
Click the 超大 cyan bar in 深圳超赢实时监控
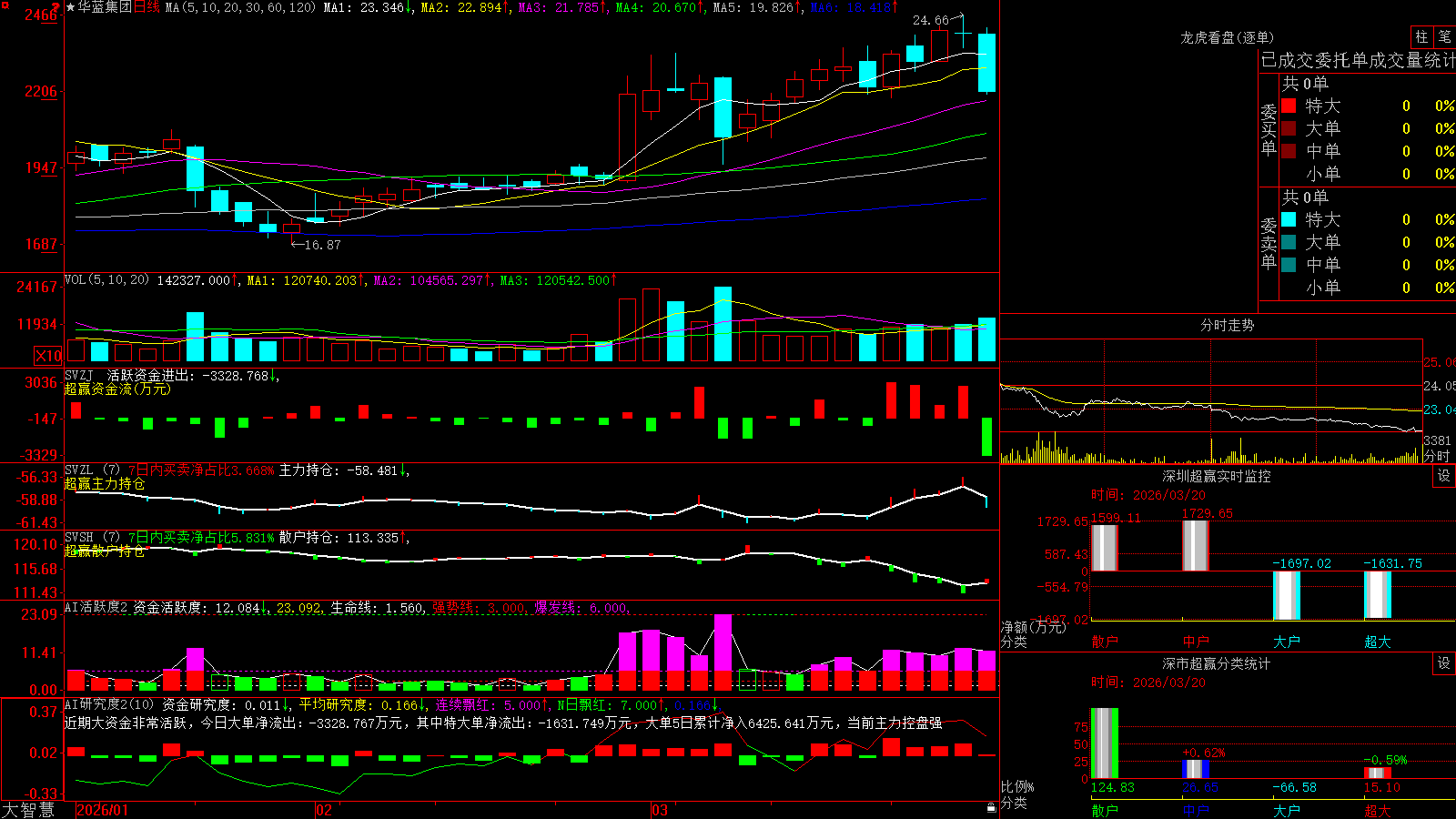(x=1377, y=594)
